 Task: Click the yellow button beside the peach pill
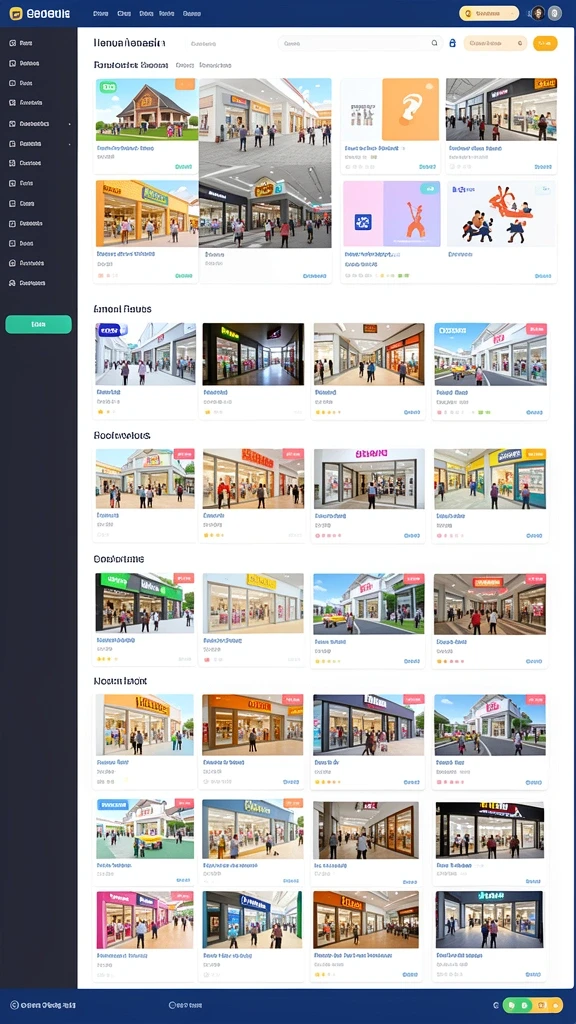545,43
